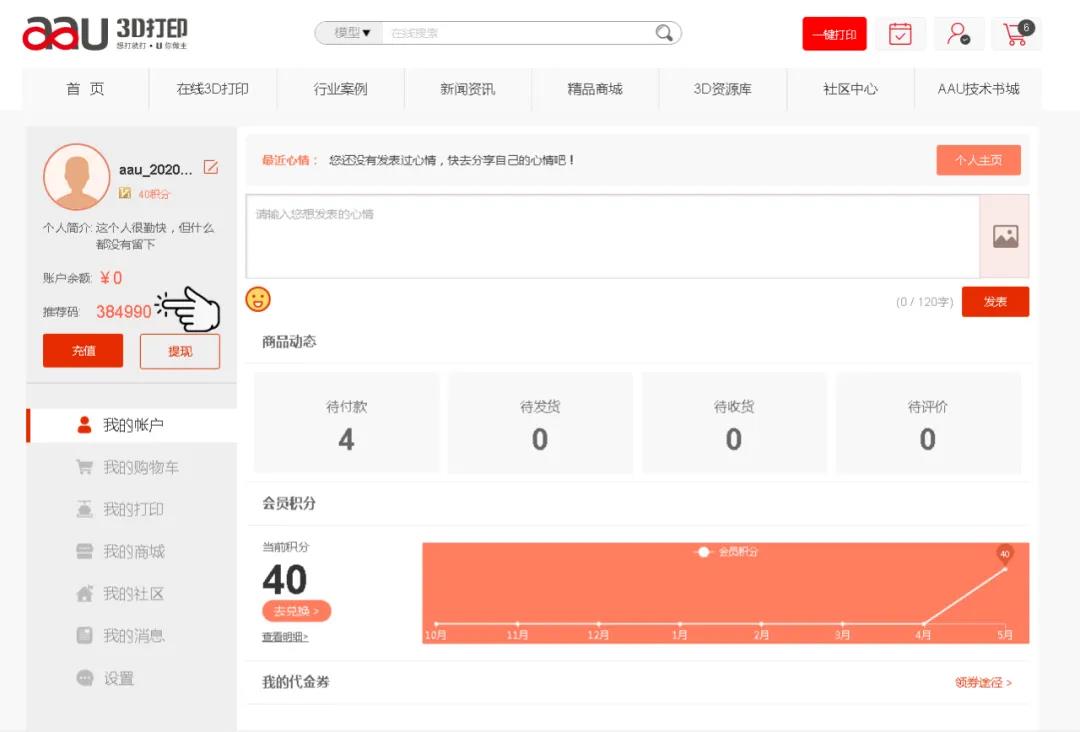
Task: Edit profile via pencil icon beside username
Action: coord(211,168)
